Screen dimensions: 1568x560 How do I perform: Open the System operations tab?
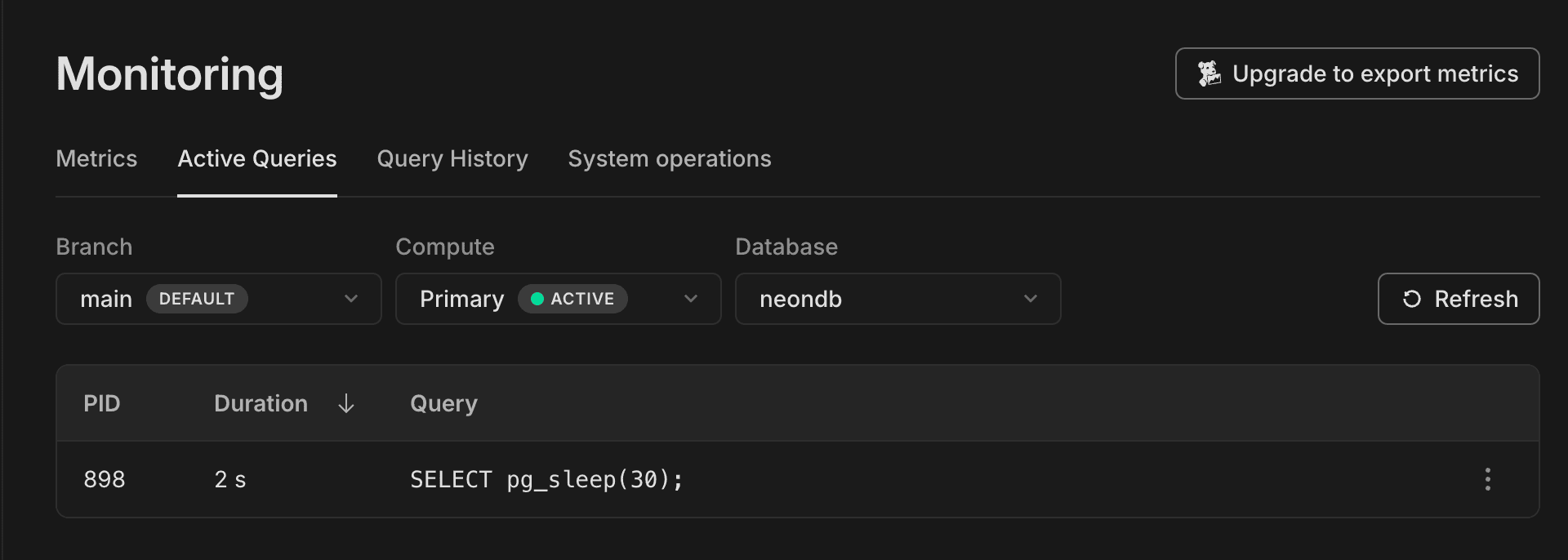click(669, 158)
